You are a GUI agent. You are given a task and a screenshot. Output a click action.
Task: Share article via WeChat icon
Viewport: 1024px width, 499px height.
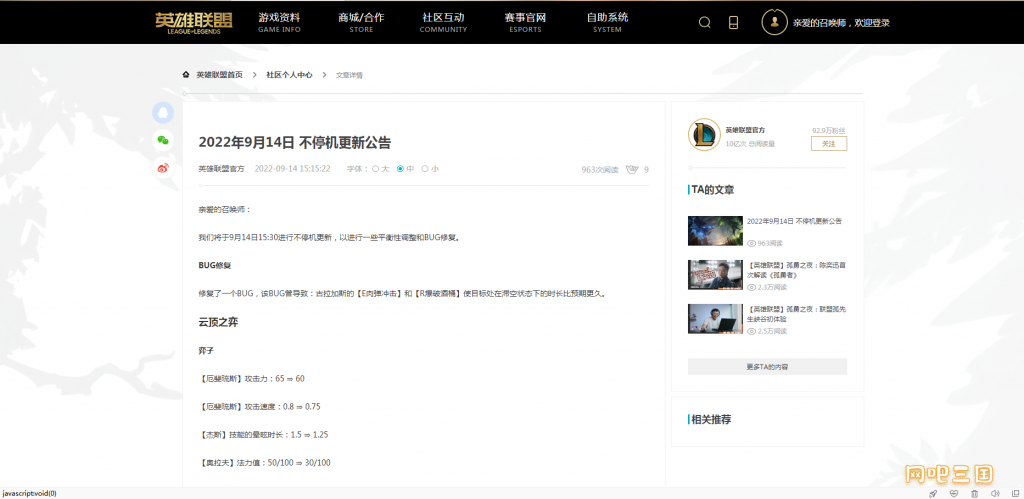pos(163,140)
